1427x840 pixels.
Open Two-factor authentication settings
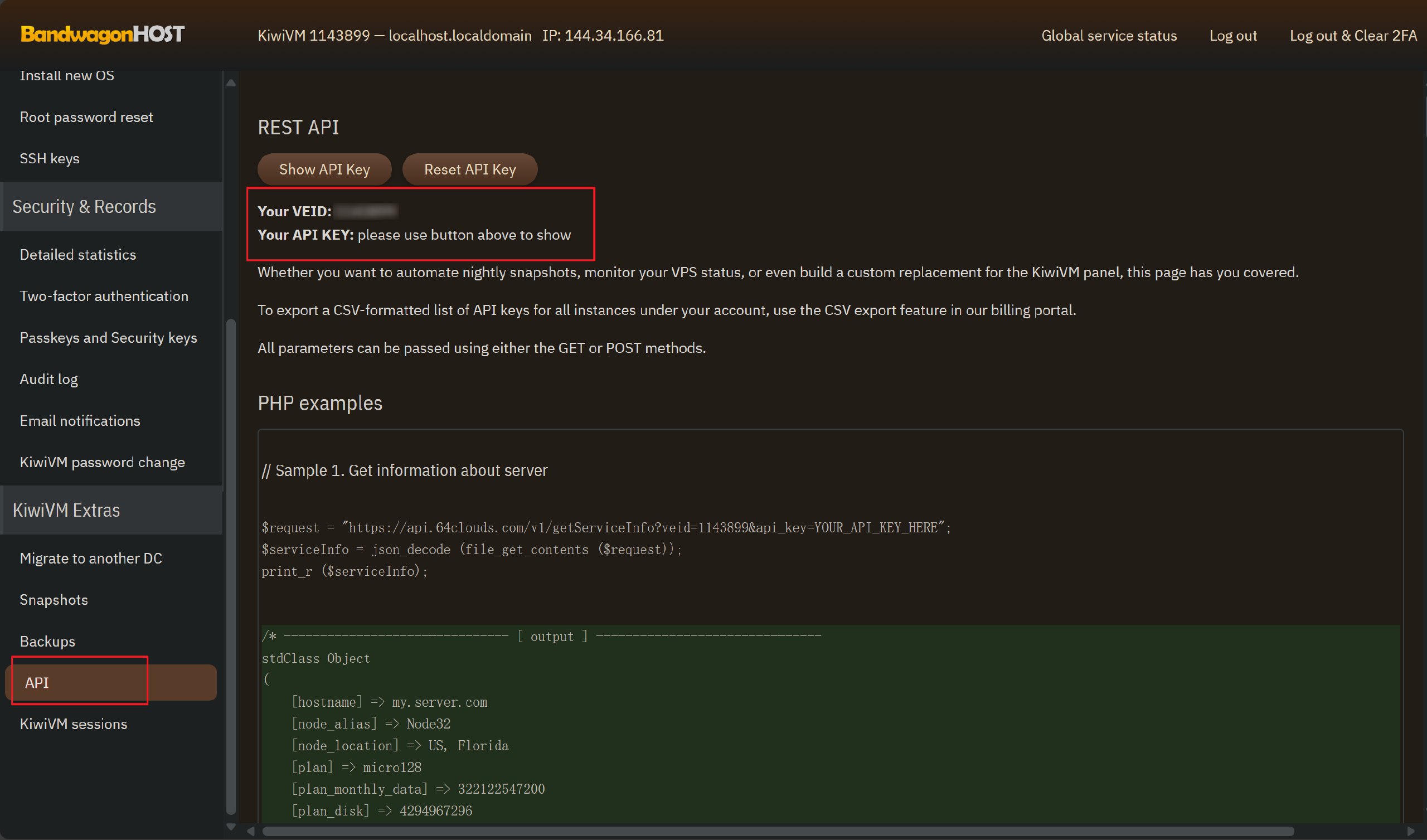(x=104, y=296)
